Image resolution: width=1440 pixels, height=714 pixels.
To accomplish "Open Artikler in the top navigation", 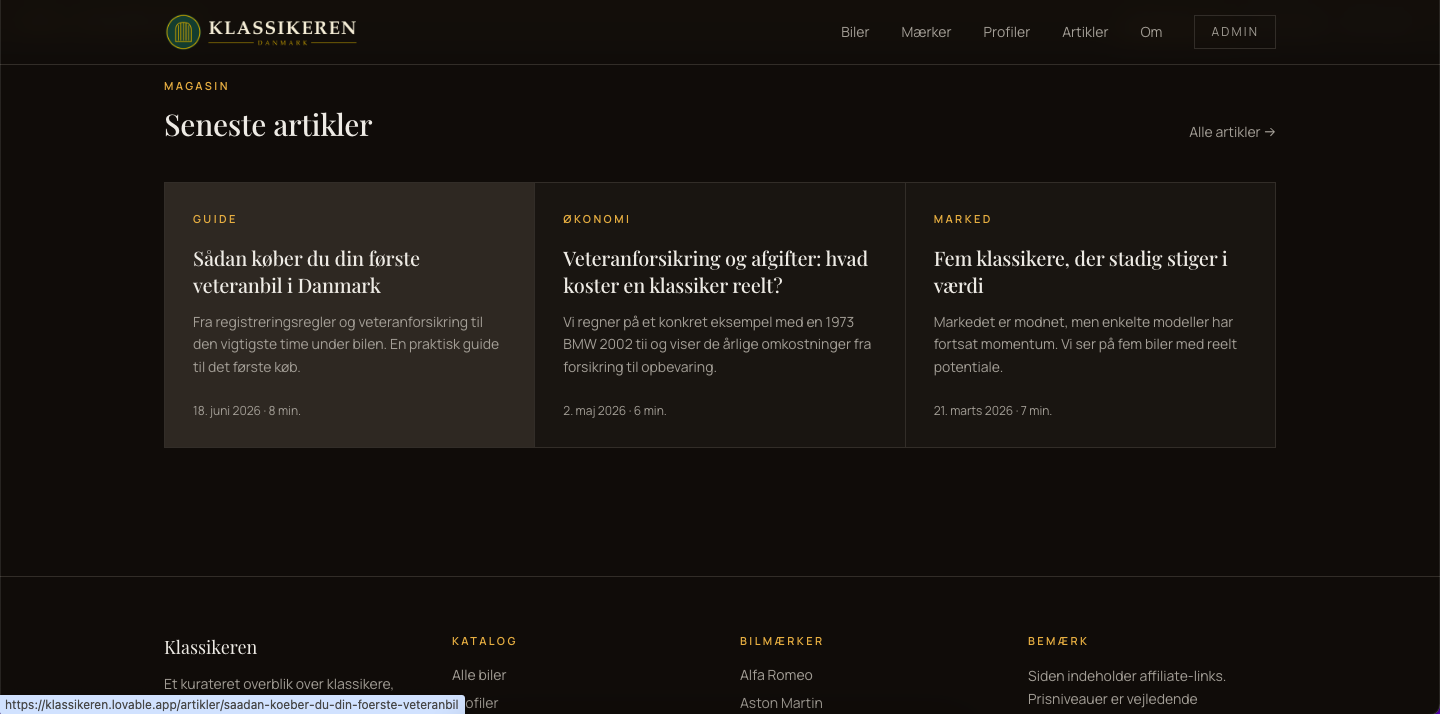I will tap(1085, 32).
